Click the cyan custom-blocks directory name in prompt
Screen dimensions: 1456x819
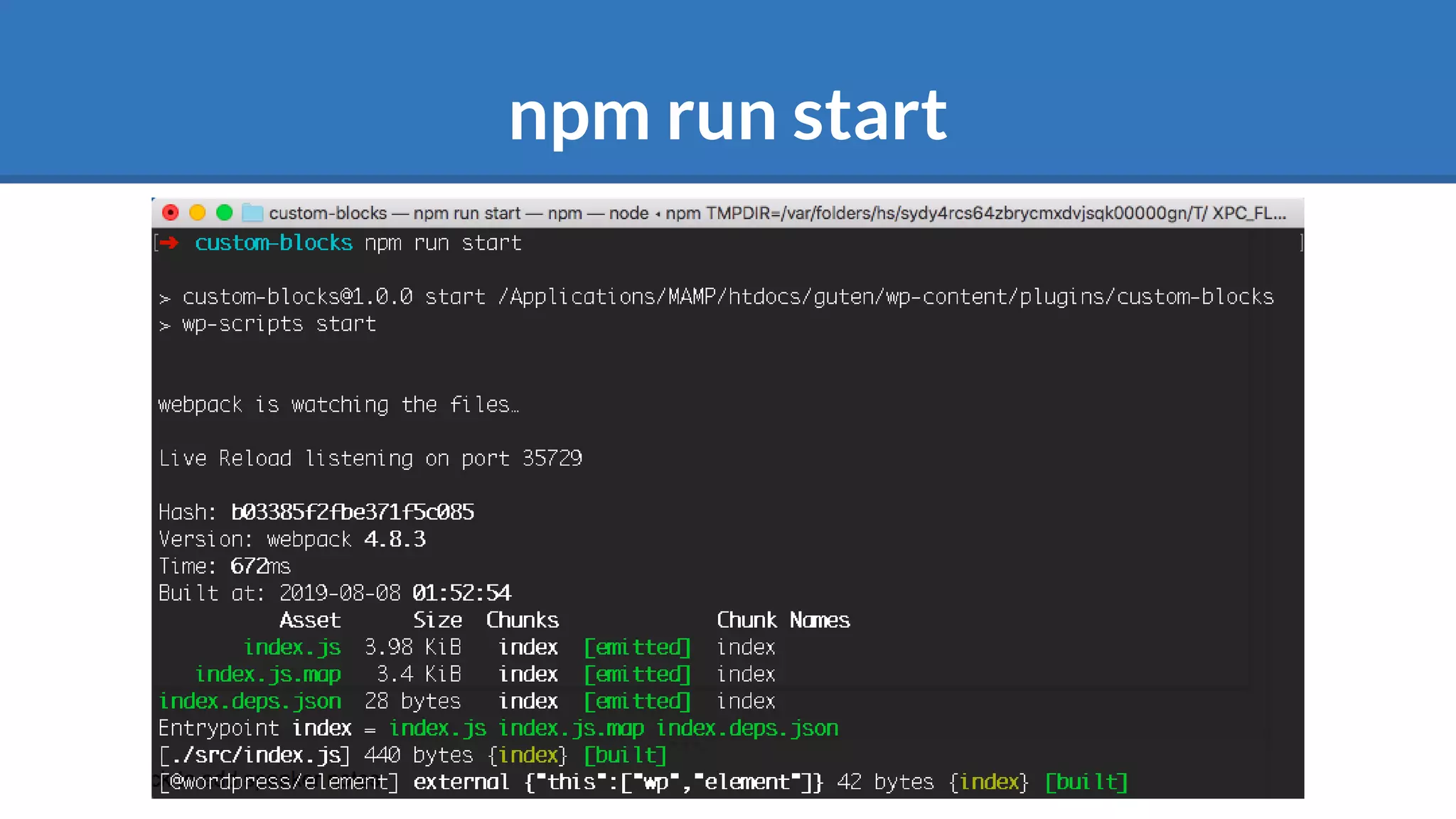click(274, 243)
